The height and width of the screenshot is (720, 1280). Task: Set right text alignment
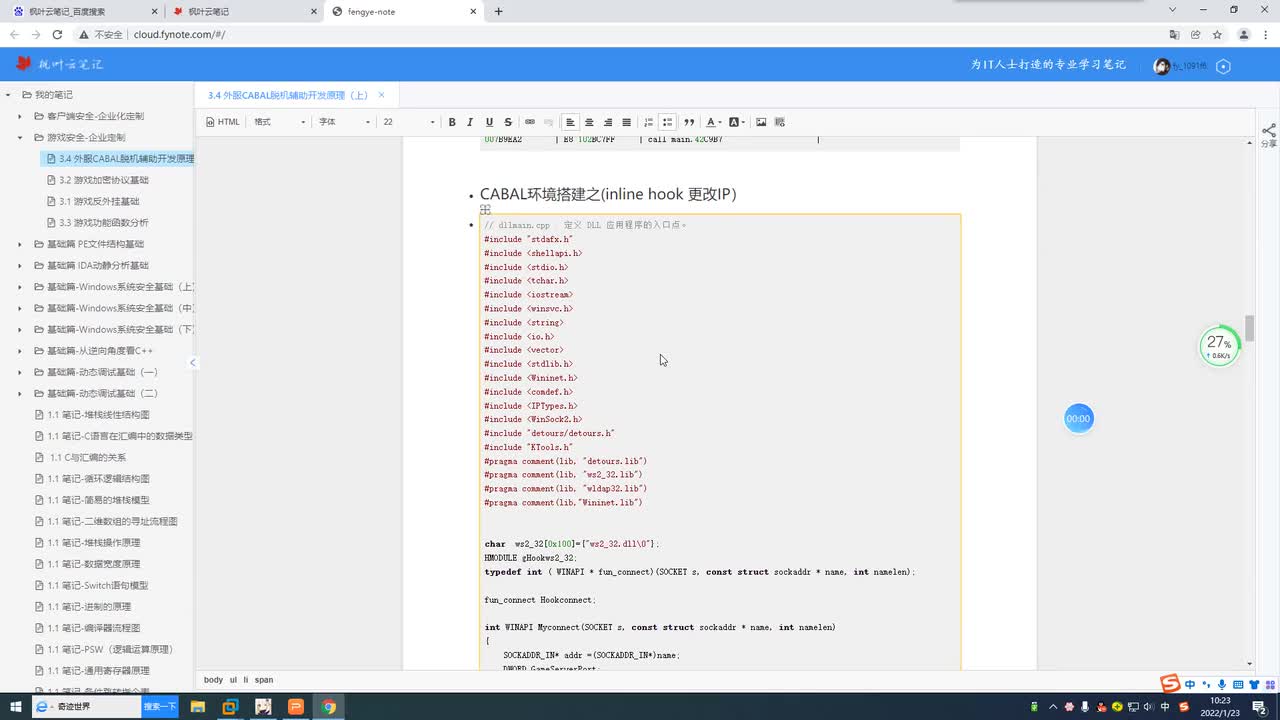[607, 122]
